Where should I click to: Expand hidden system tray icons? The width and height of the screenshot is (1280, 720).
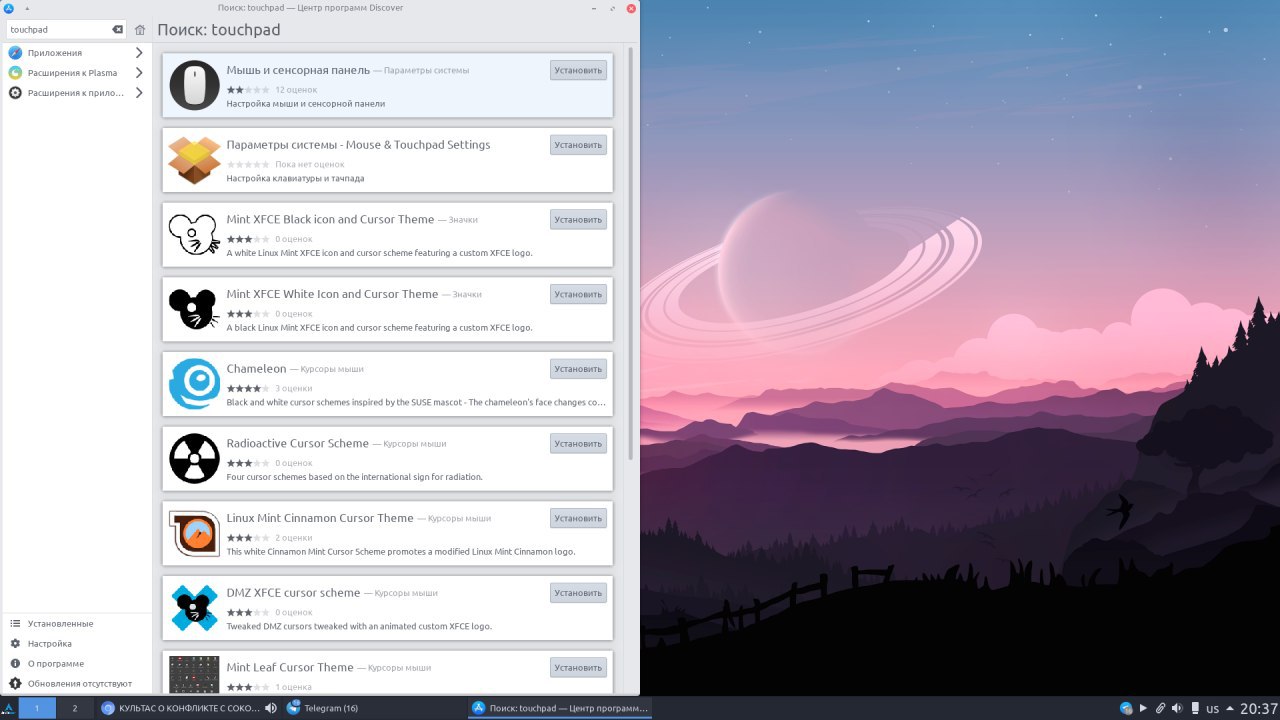(1230, 708)
